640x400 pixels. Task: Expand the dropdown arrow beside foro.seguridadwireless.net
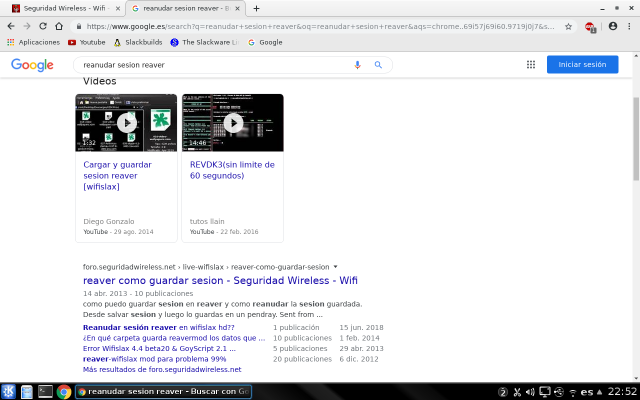pyautogui.click(x=336, y=267)
